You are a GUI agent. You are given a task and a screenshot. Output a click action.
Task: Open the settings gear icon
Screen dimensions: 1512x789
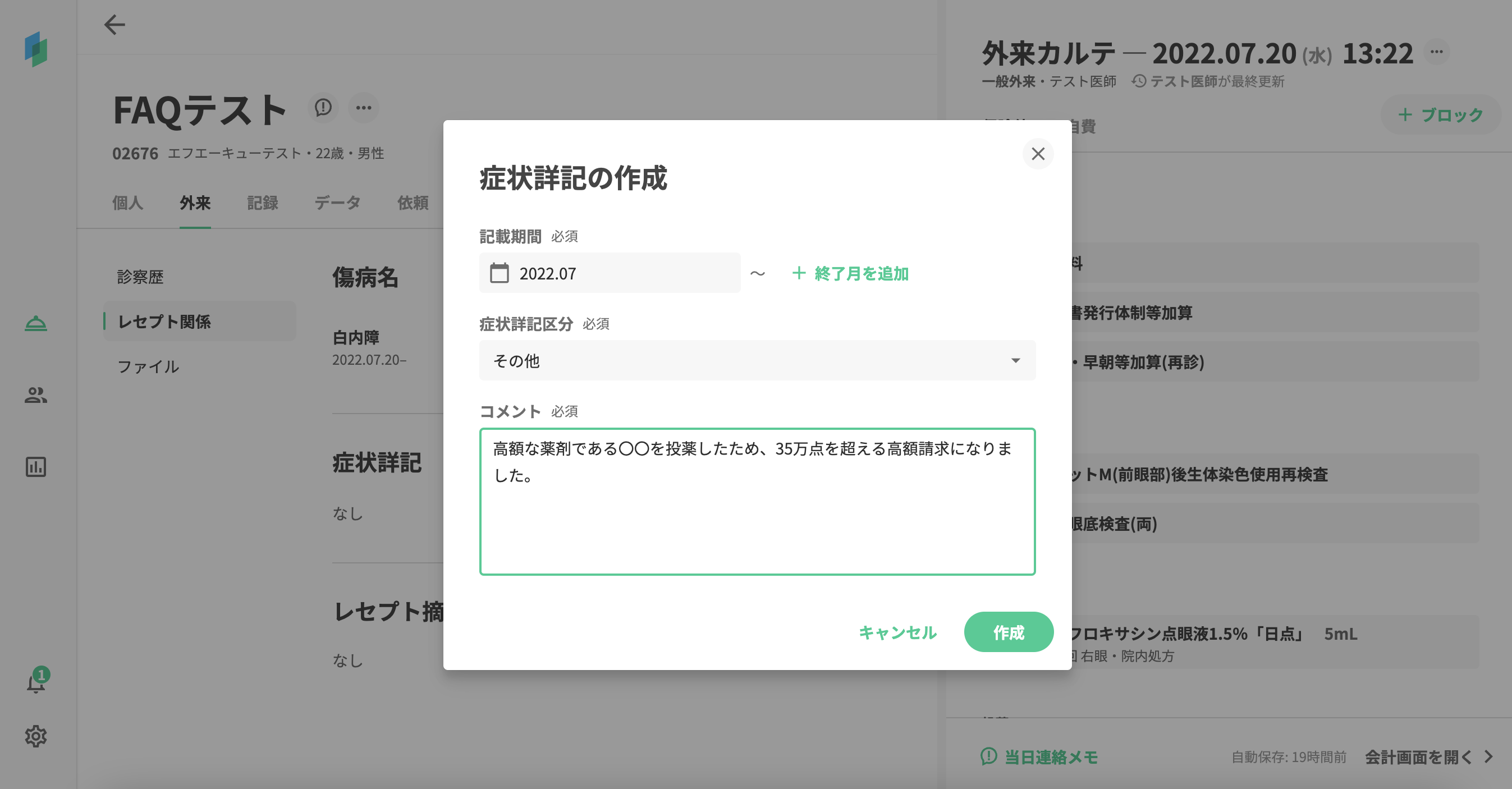(36, 736)
